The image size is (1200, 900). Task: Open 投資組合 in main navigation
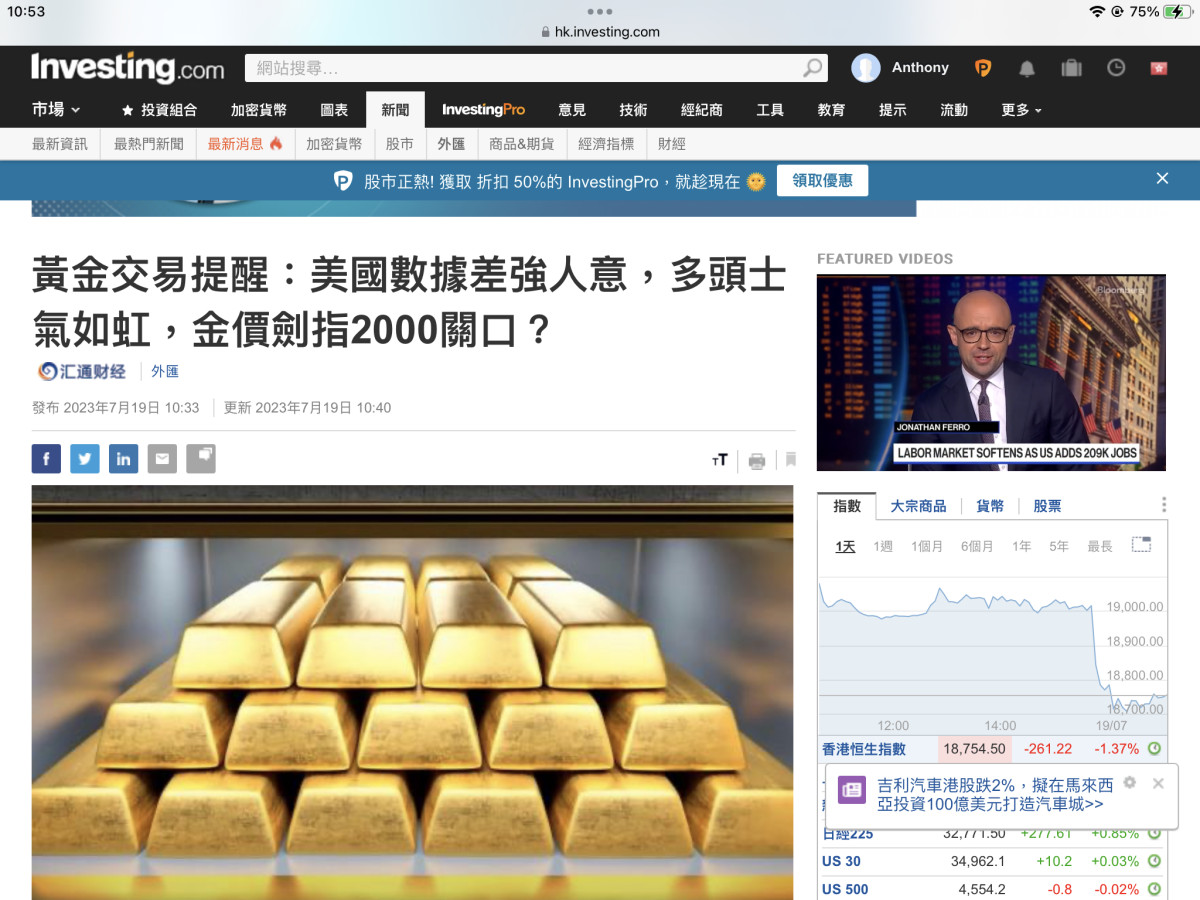pos(159,110)
